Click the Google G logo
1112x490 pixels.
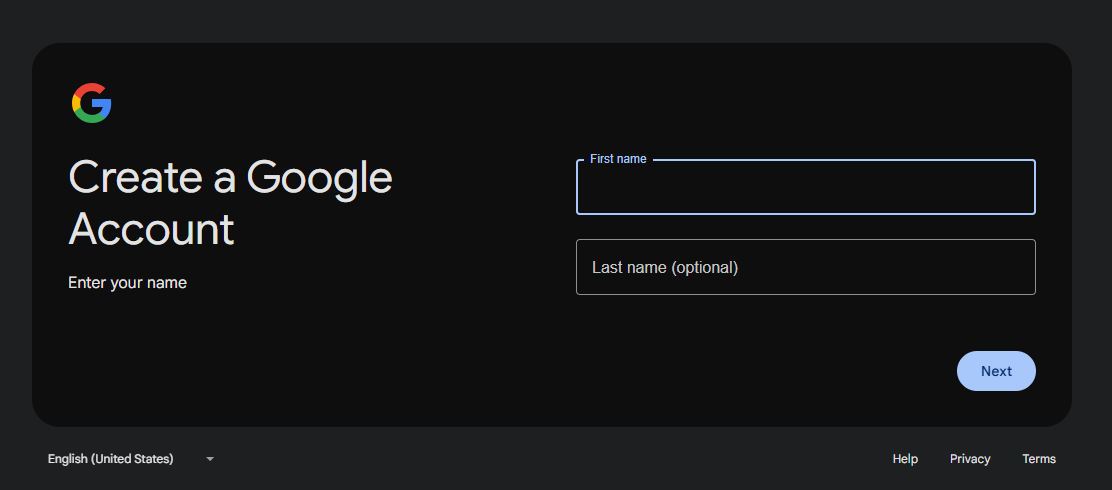[91, 103]
